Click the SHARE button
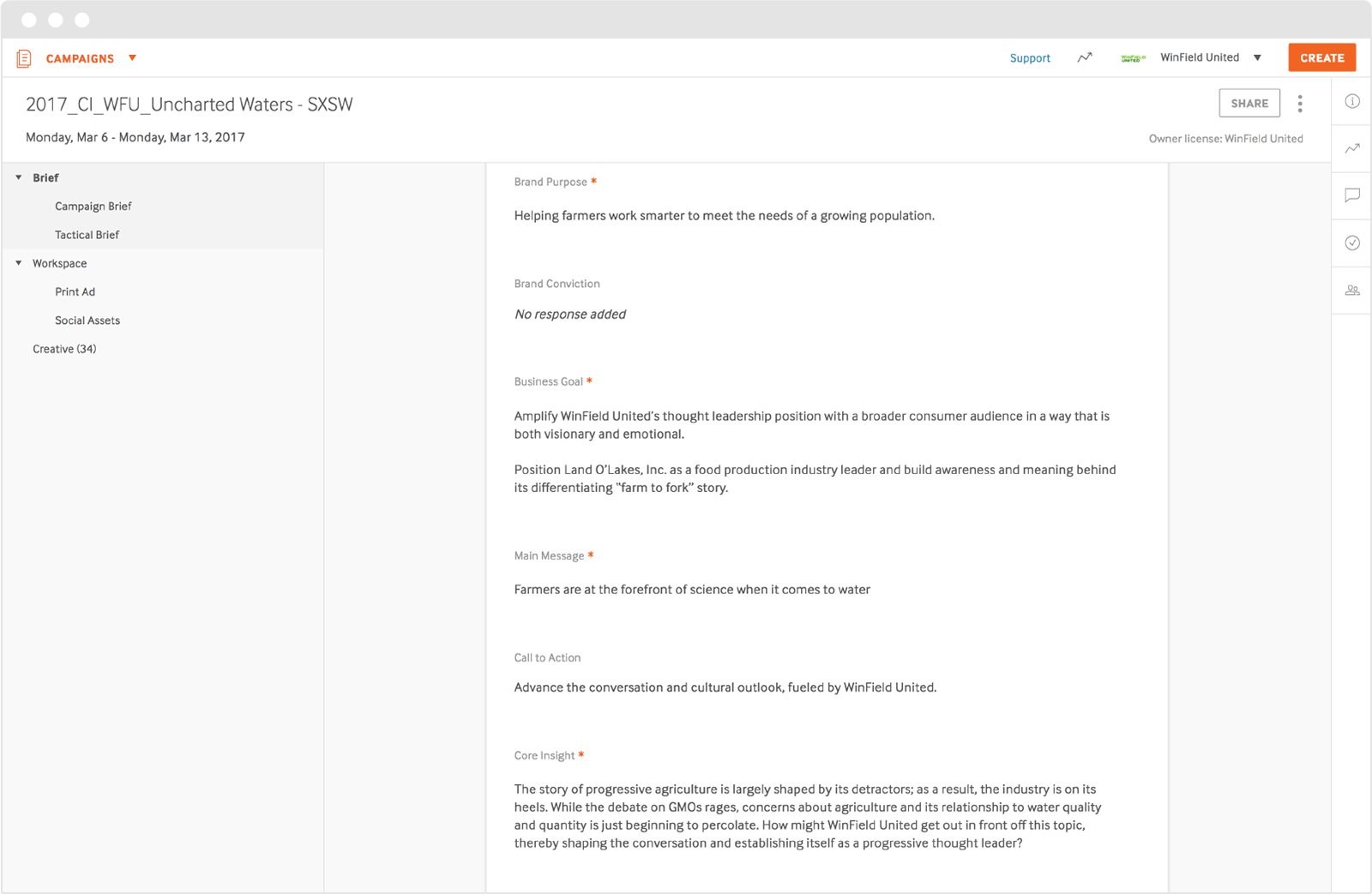1372x894 pixels. click(x=1249, y=103)
